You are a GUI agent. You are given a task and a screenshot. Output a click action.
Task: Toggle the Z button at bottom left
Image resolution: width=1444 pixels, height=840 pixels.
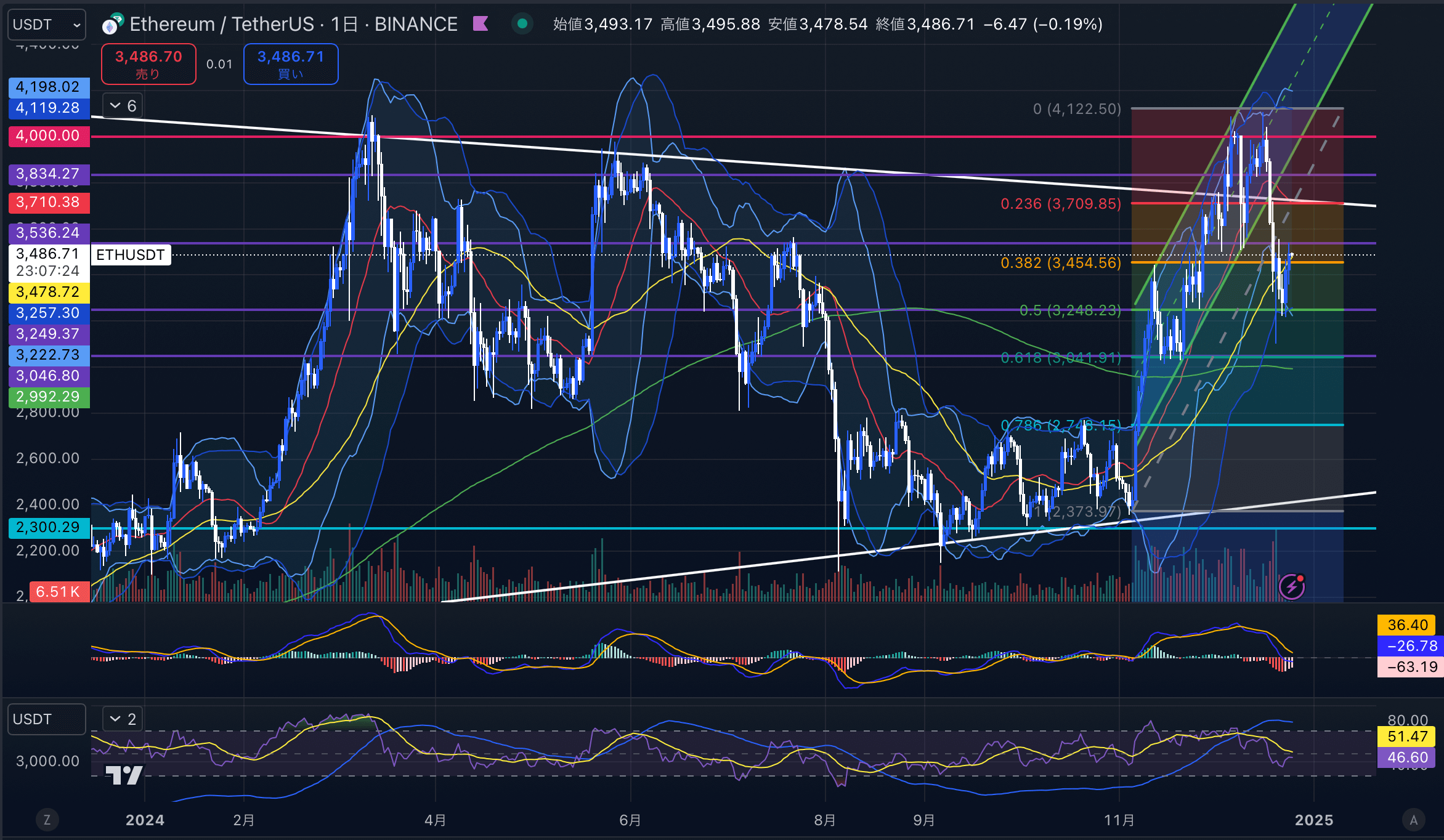47,820
